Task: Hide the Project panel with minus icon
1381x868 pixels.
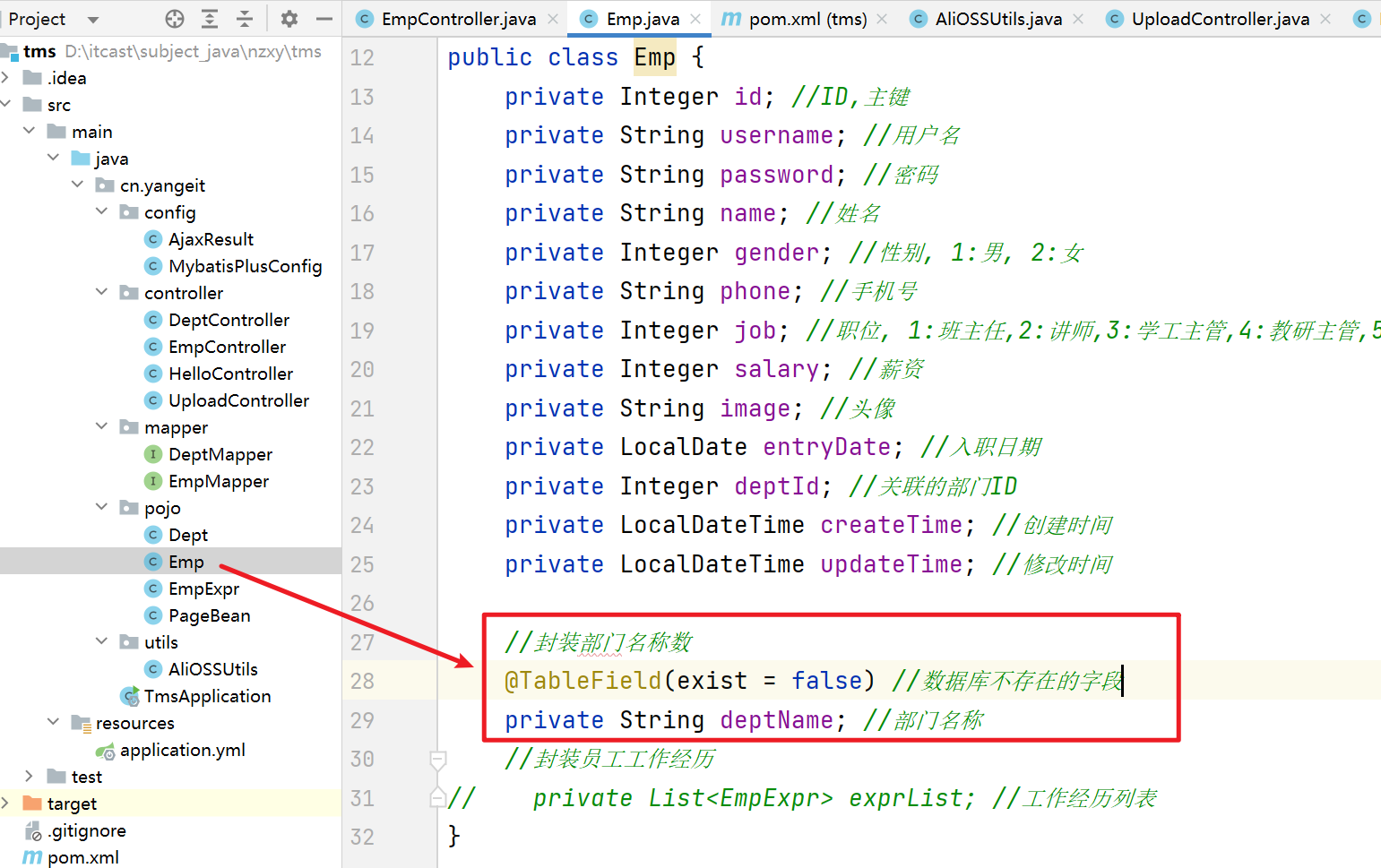Action: click(x=324, y=19)
